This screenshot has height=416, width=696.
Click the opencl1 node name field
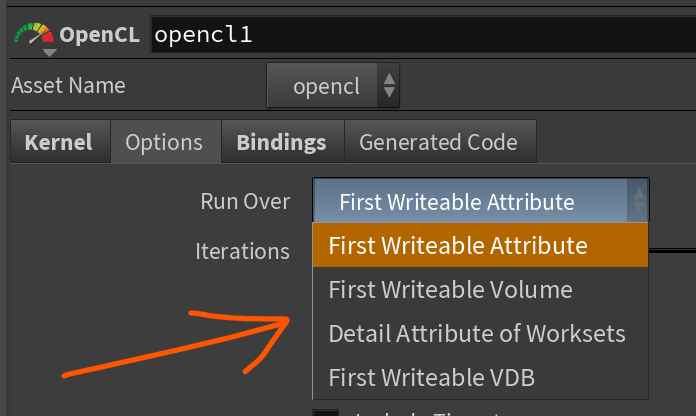click(x=420, y=35)
